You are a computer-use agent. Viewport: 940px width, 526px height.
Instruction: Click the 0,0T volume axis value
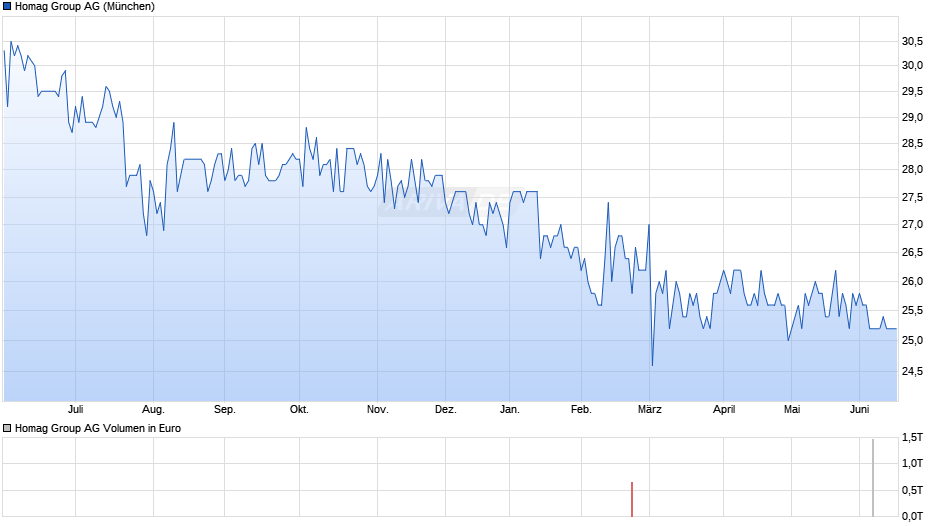(912, 516)
